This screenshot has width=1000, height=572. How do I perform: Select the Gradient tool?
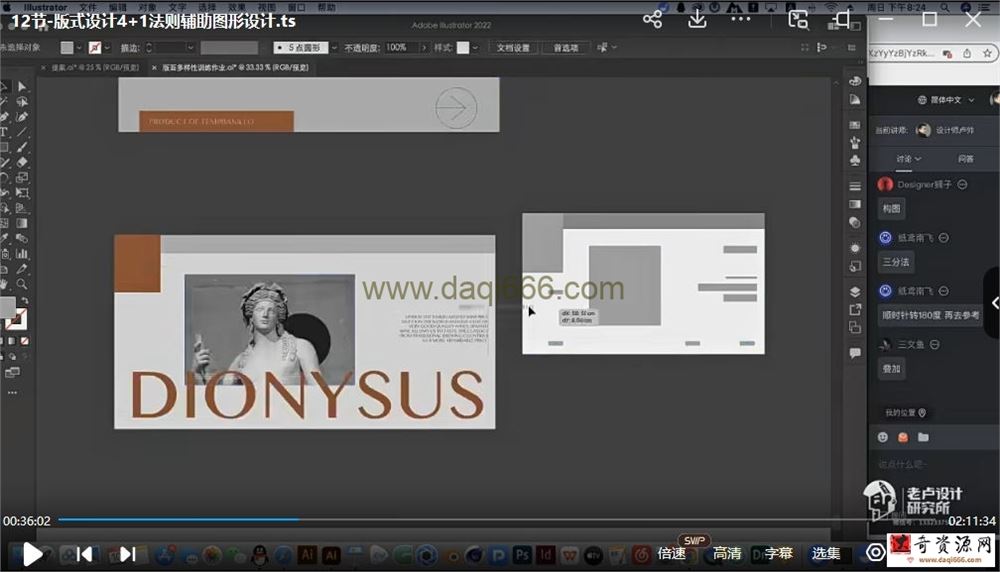(x=22, y=223)
